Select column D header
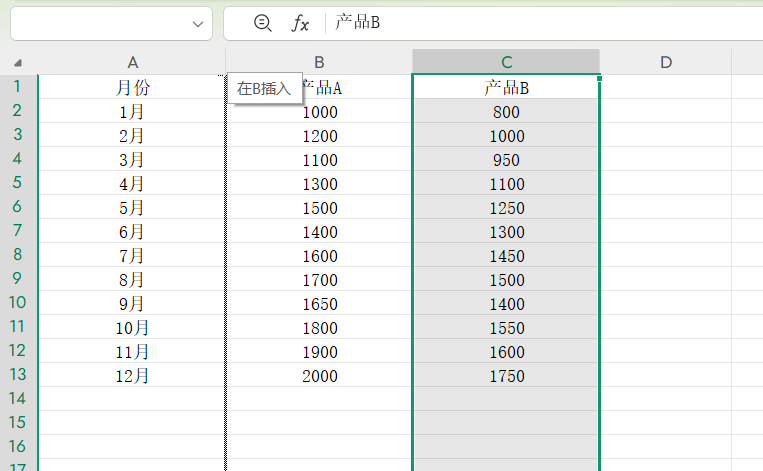Image resolution: width=763 pixels, height=471 pixels. click(666, 62)
